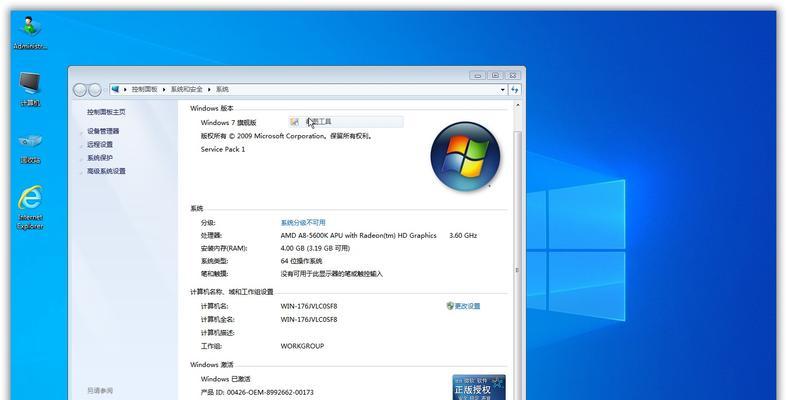
Task: Click the scrollbar up arrow
Action: pyautogui.click(x=517, y=106)
